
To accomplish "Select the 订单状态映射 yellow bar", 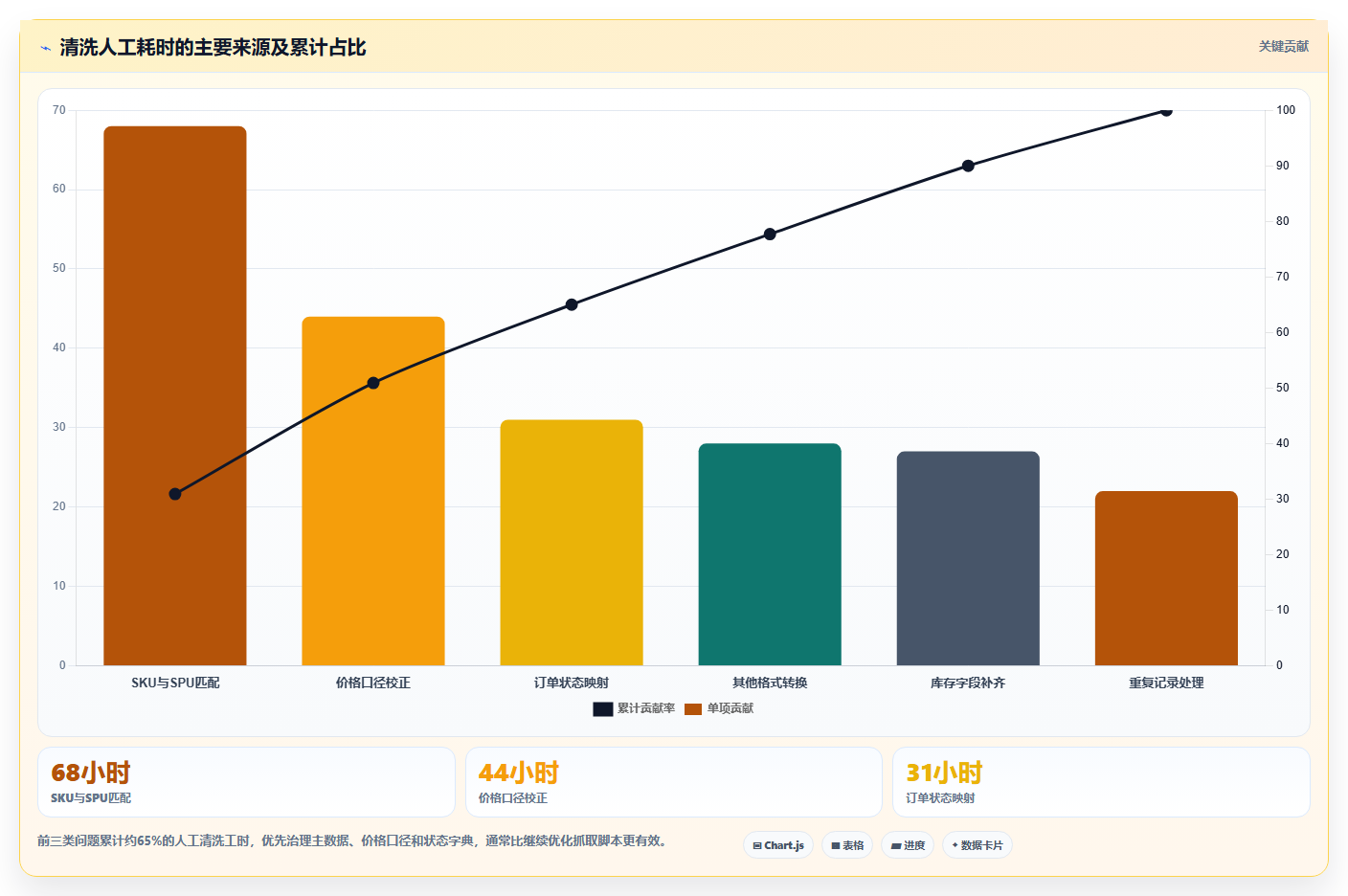I will tap(572, 543).
